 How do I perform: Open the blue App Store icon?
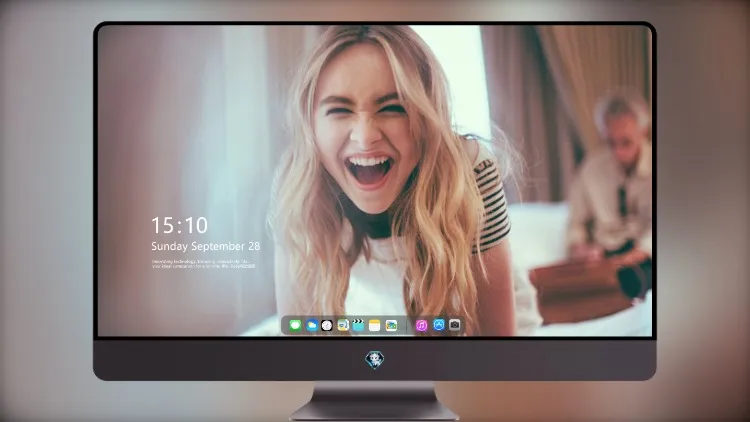tap(439, 325)
